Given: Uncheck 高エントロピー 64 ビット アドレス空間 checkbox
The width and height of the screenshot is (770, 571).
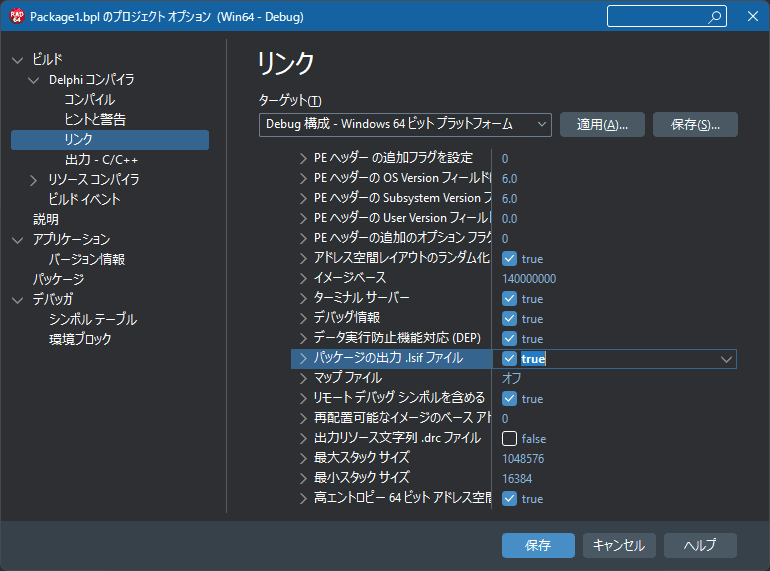Looking at the screenshot, I should pyautogui.click(x=509, y=499).
